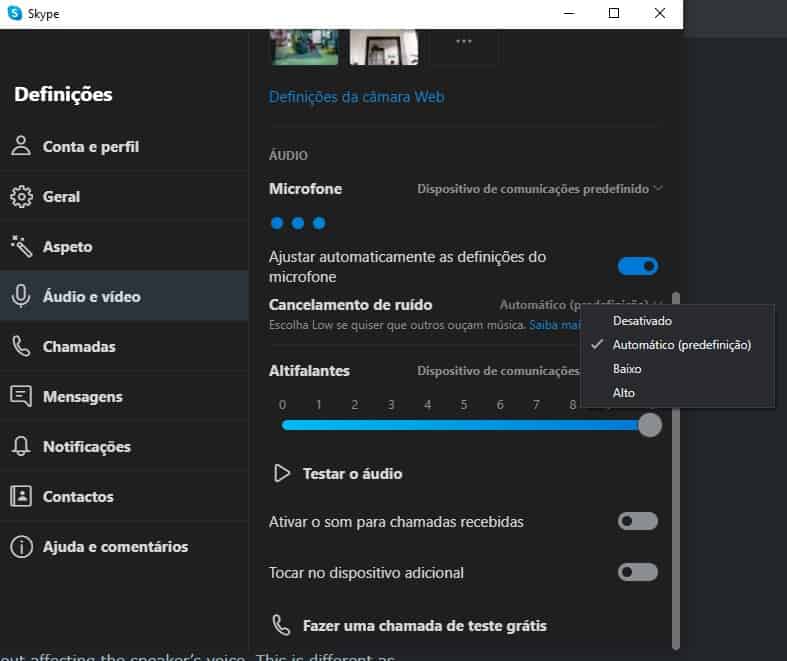Viewport: 787px width, 661px height.
Task: Click phone icon for free test call
Action: (281, 625)
